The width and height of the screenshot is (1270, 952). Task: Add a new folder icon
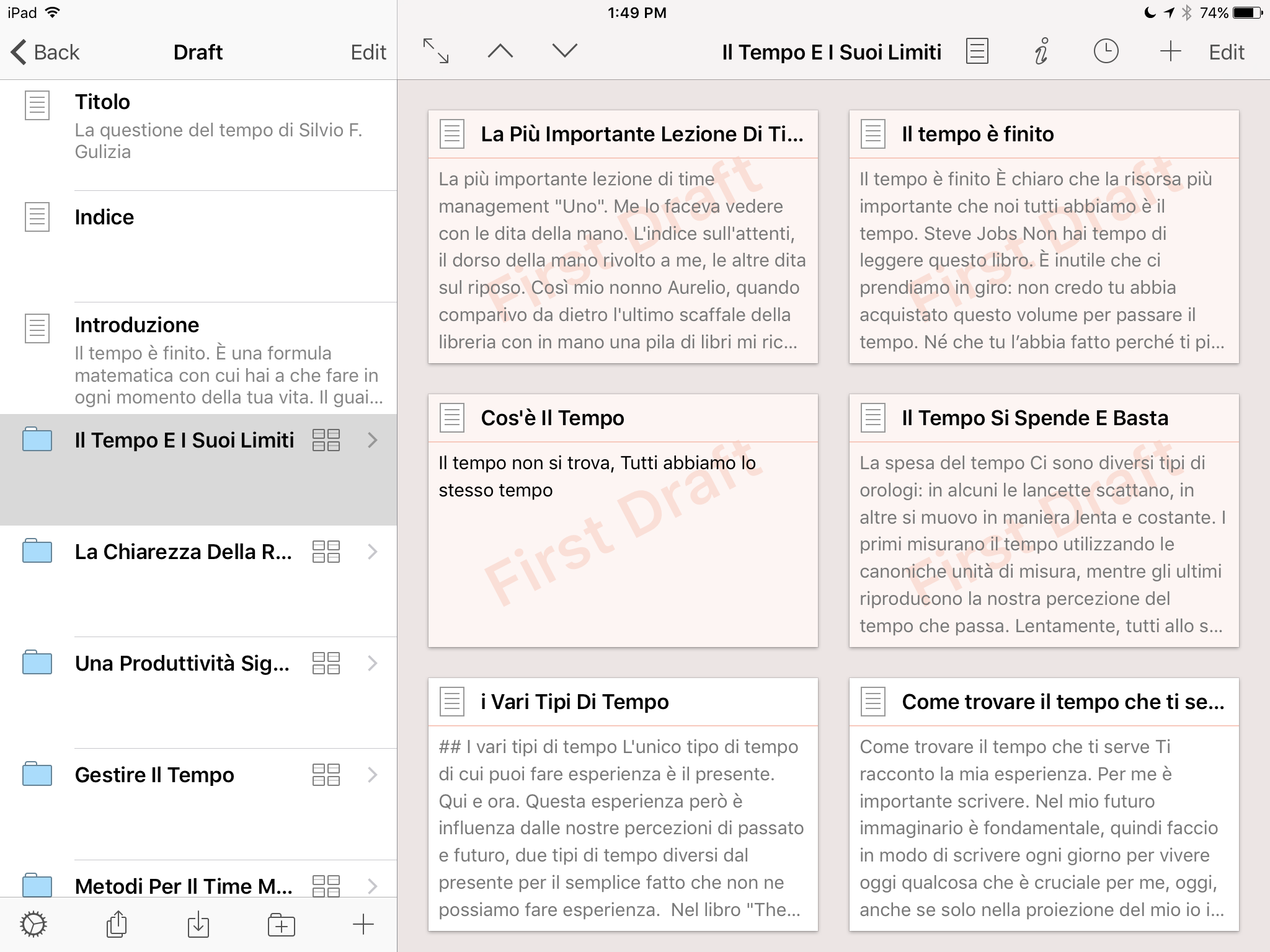pyautogui.click(x=281, y=925)
